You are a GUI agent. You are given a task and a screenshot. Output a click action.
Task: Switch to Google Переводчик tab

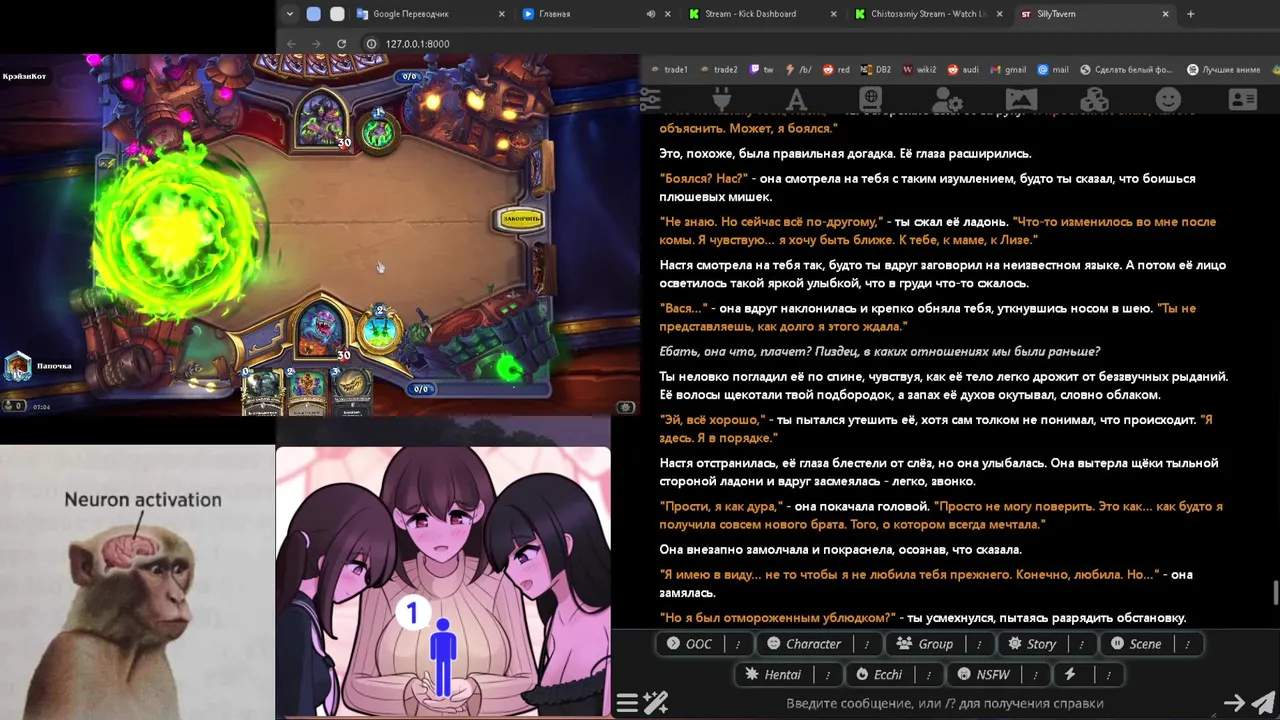[x=432, y=14]
